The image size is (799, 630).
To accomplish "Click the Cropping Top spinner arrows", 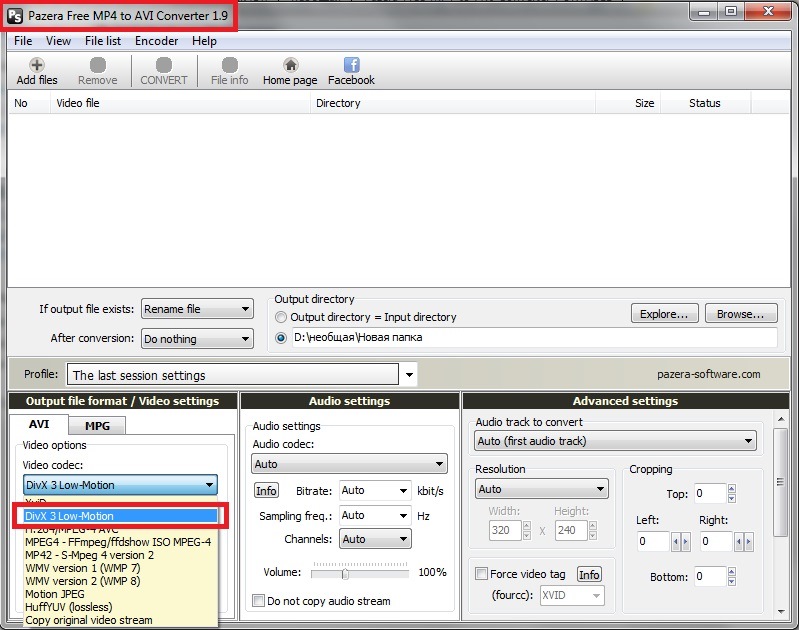I will pyautogui.click(x=732, y=493).
